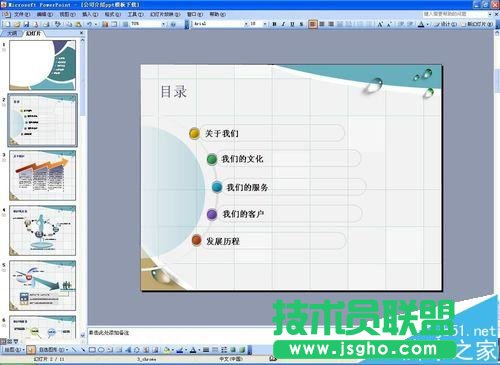
Task: Open the Undo history dropdown arrow
Action: 96,24
